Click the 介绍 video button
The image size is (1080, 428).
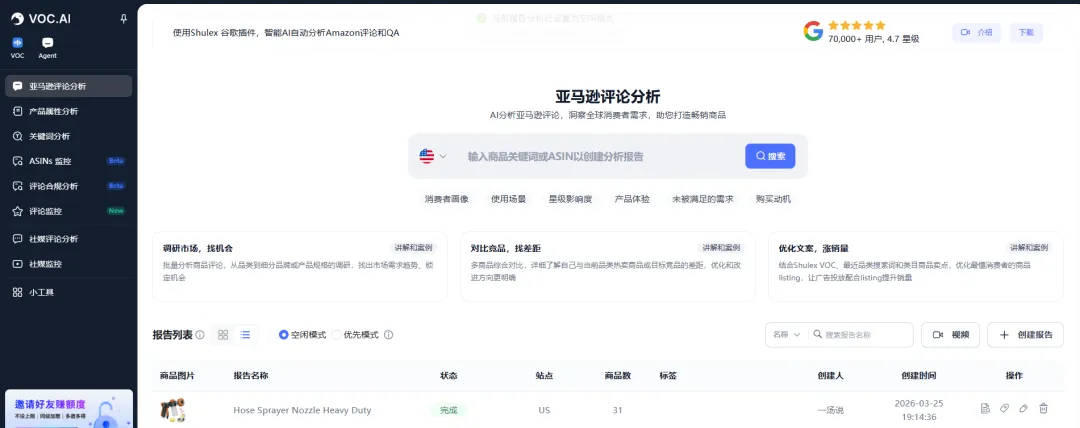pos(976,32)
